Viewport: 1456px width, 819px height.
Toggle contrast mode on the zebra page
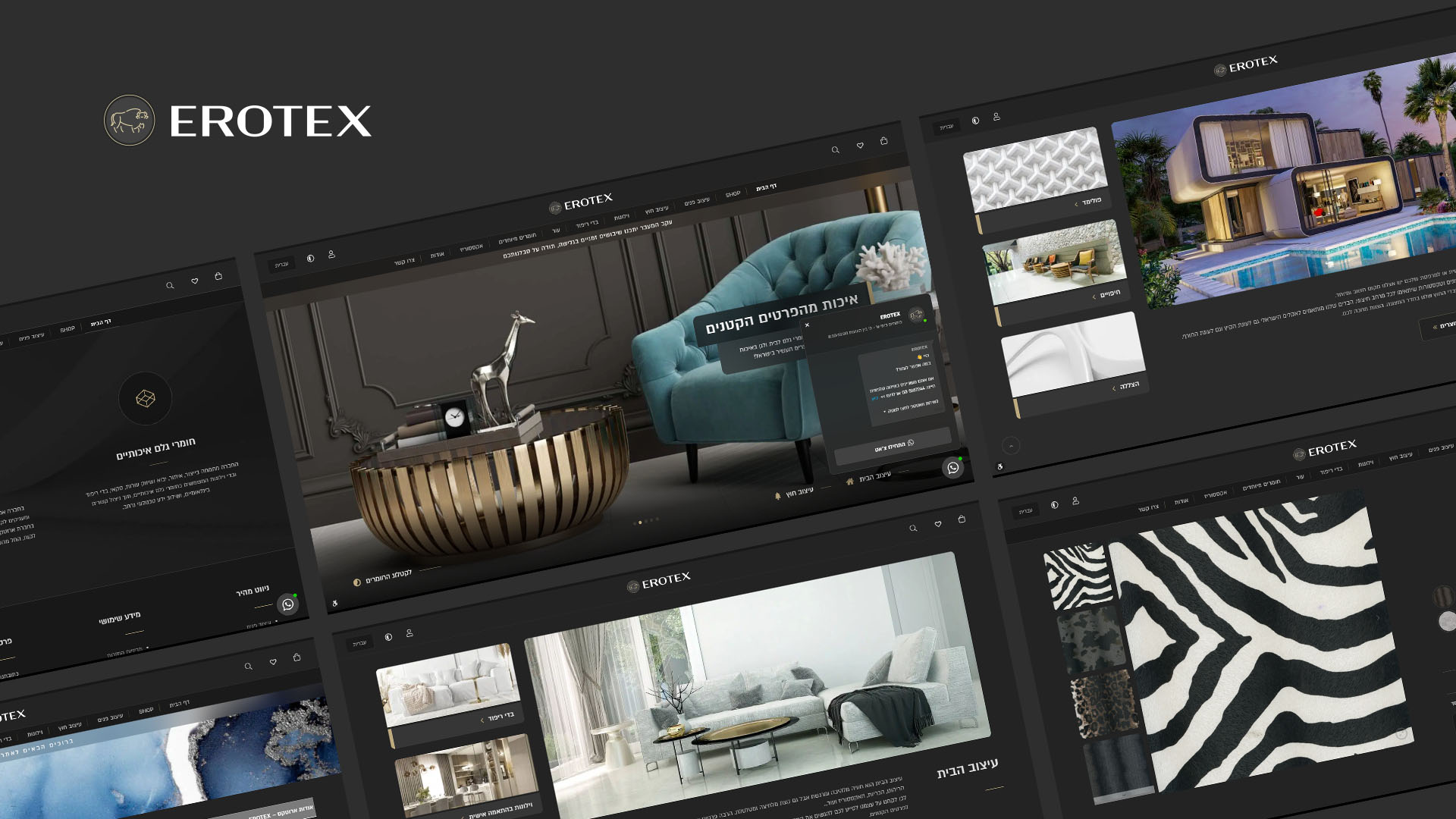pos(1054,505)
